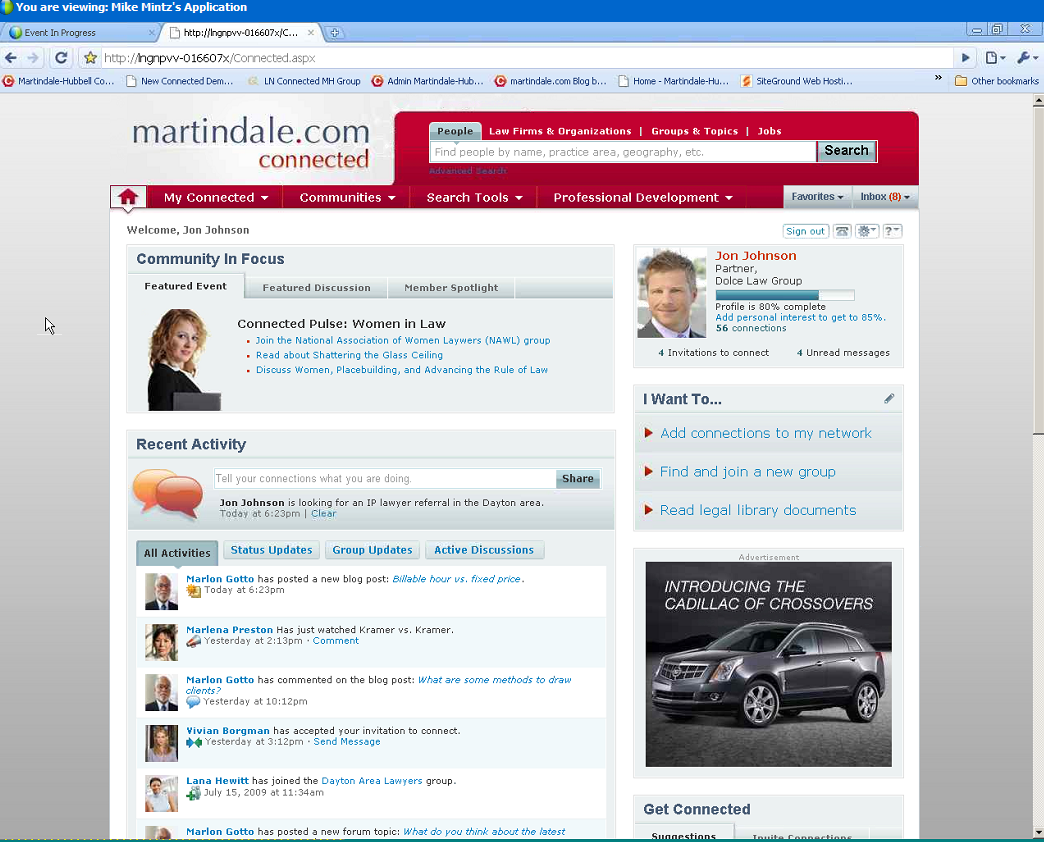
Task: Select Law Firms & Organizations search tab
Action: (x=560, y=131)
